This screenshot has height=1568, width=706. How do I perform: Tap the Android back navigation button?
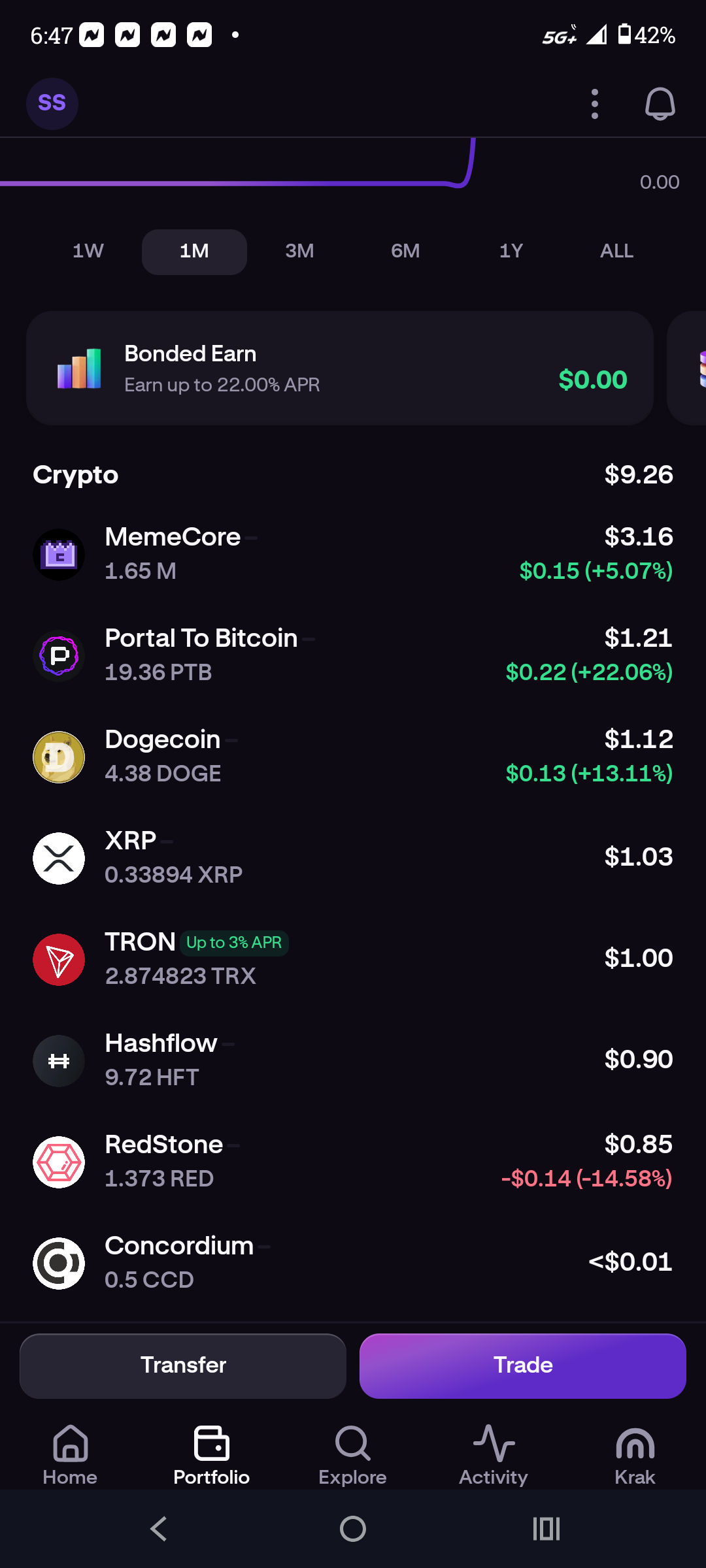159,1529
